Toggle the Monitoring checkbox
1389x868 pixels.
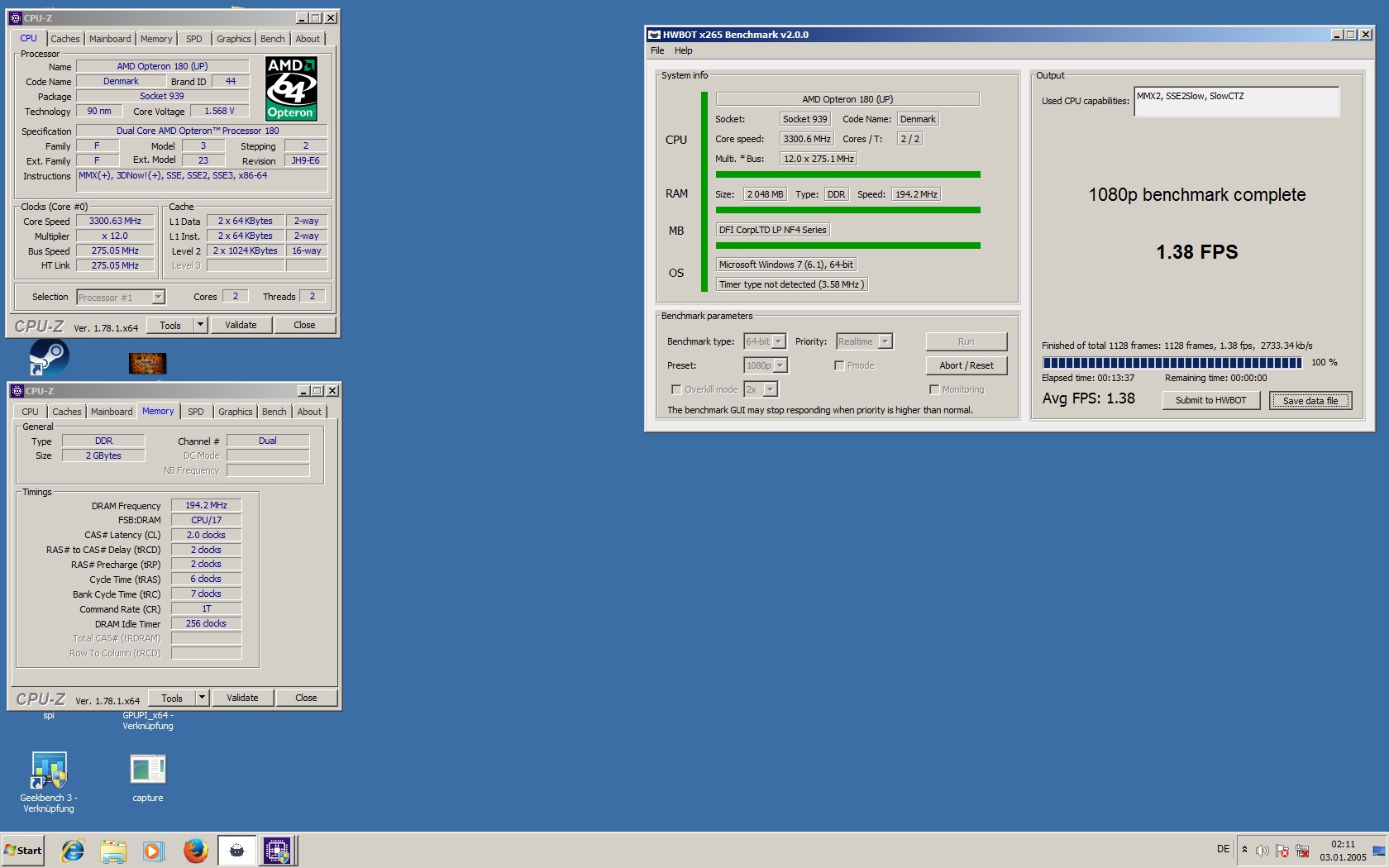coord(934,389)
